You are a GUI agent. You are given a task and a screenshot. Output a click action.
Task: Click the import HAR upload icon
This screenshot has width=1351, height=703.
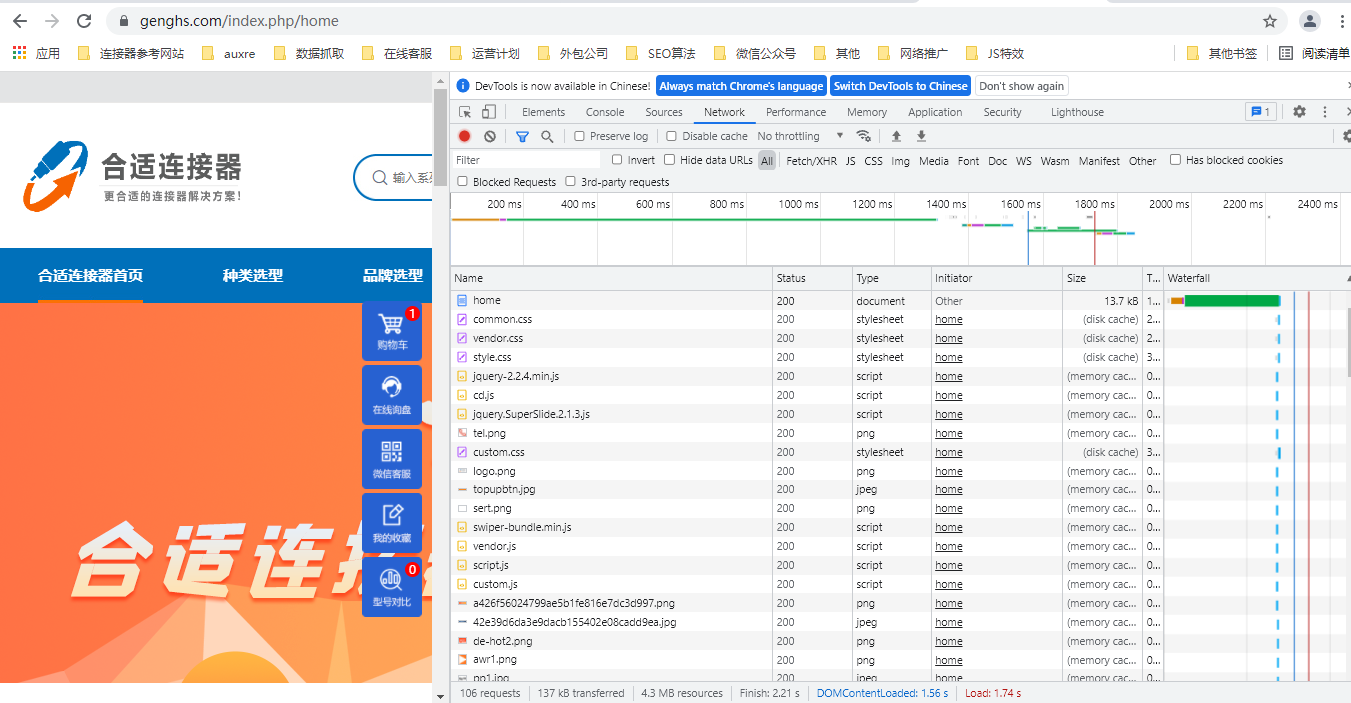(x=897, y=136)
